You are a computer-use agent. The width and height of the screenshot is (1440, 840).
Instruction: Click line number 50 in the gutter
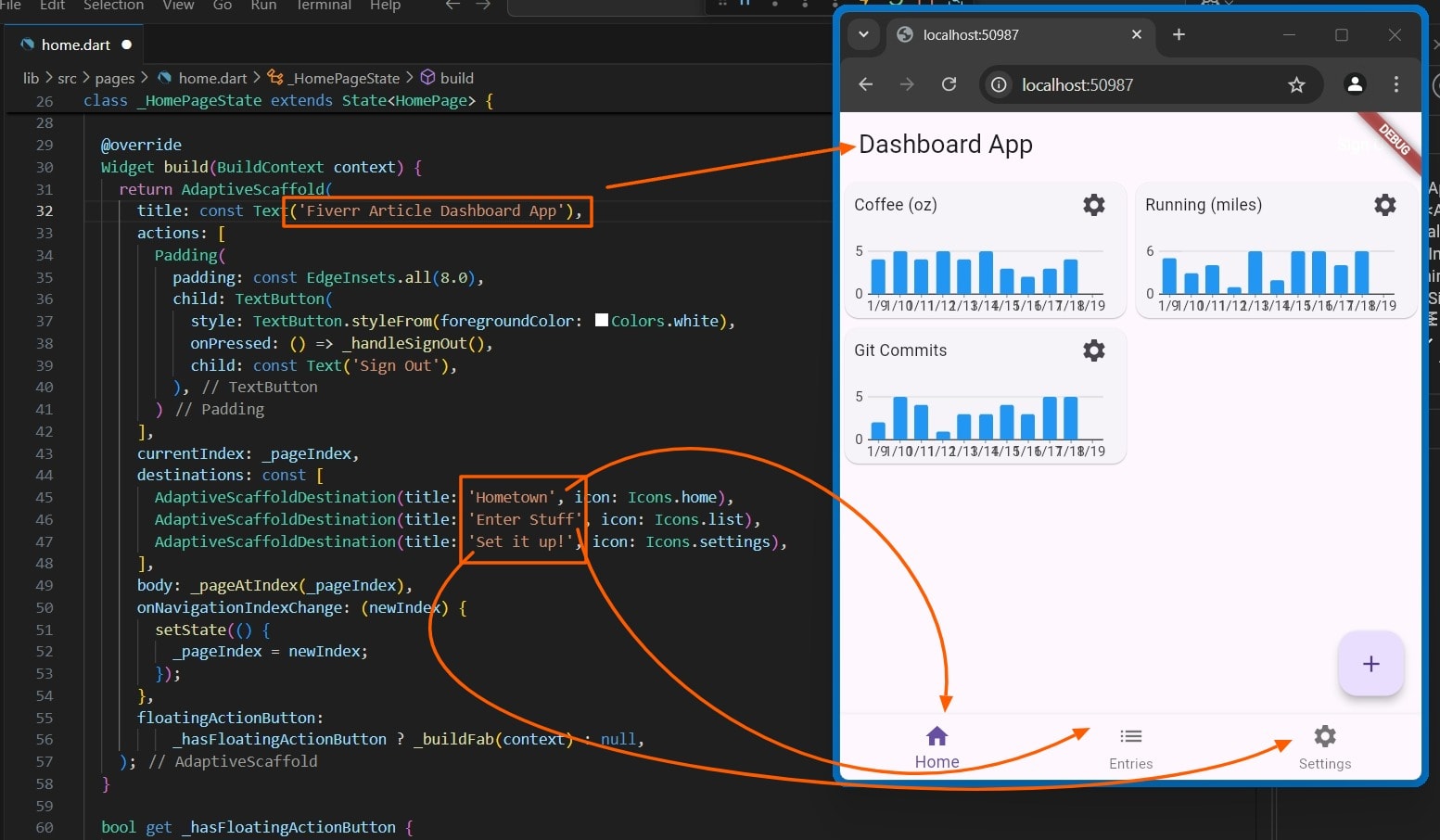click(45, 607)
